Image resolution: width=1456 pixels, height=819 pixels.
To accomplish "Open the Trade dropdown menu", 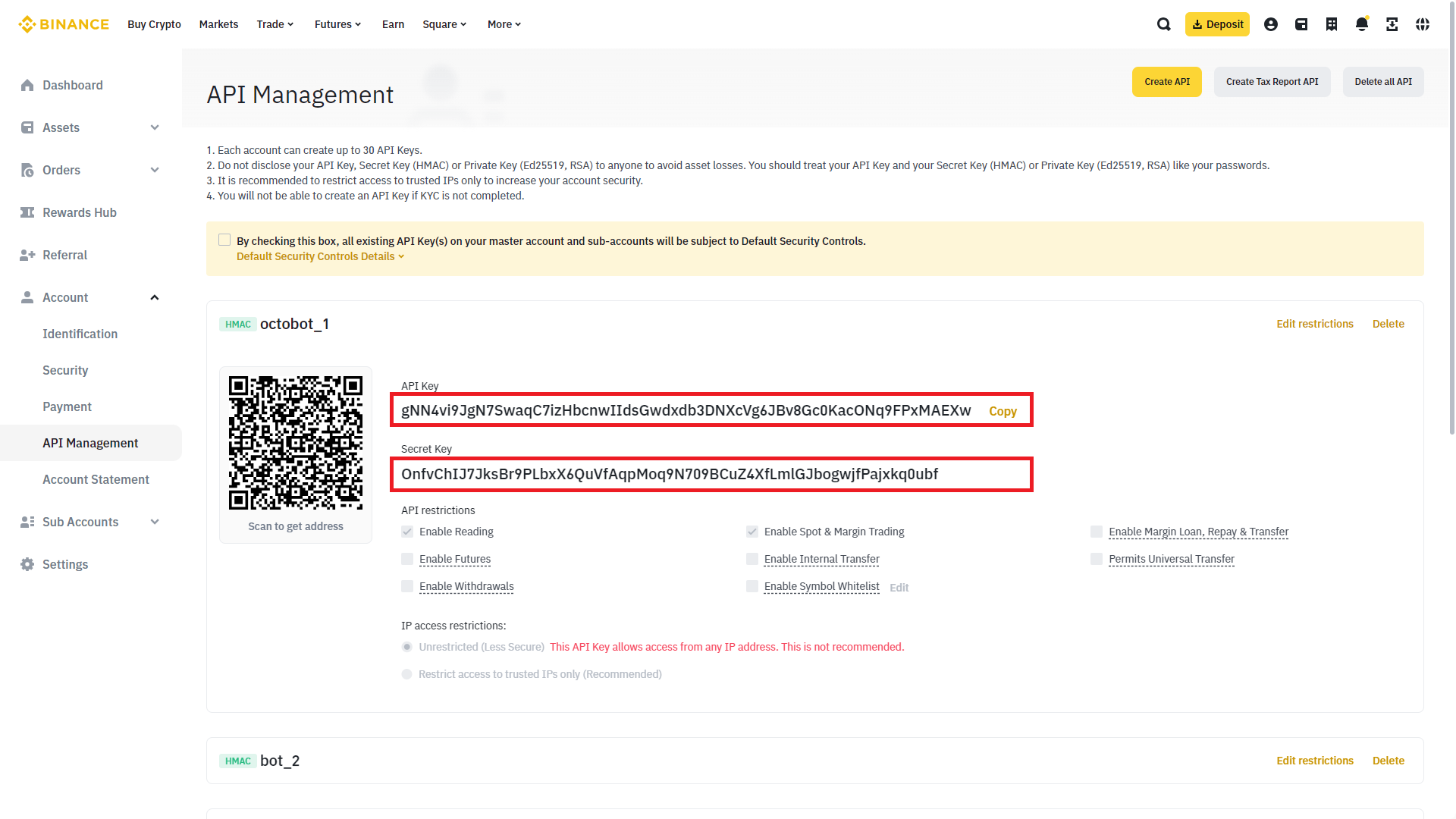I will pyautogui.click(x=275, y=24).
